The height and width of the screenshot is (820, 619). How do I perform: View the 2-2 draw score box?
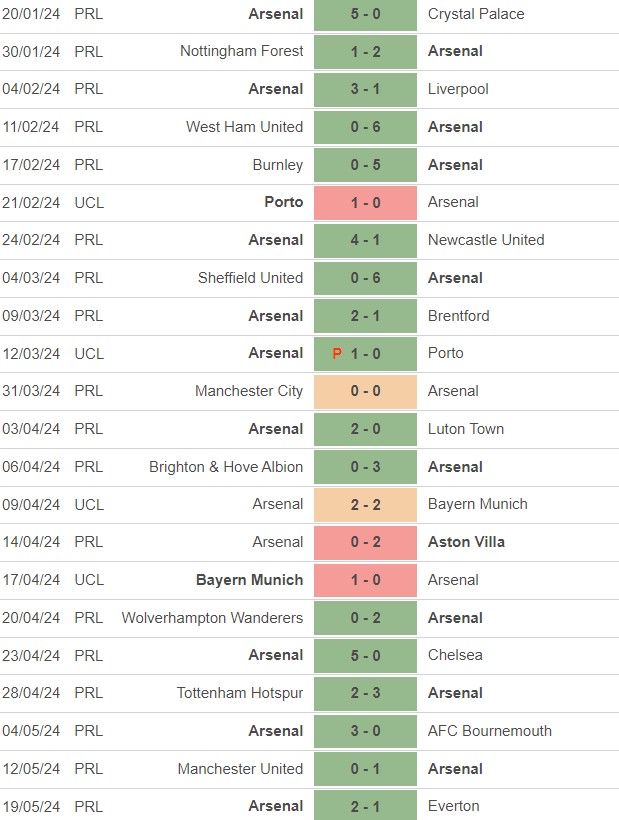point(365,505)
